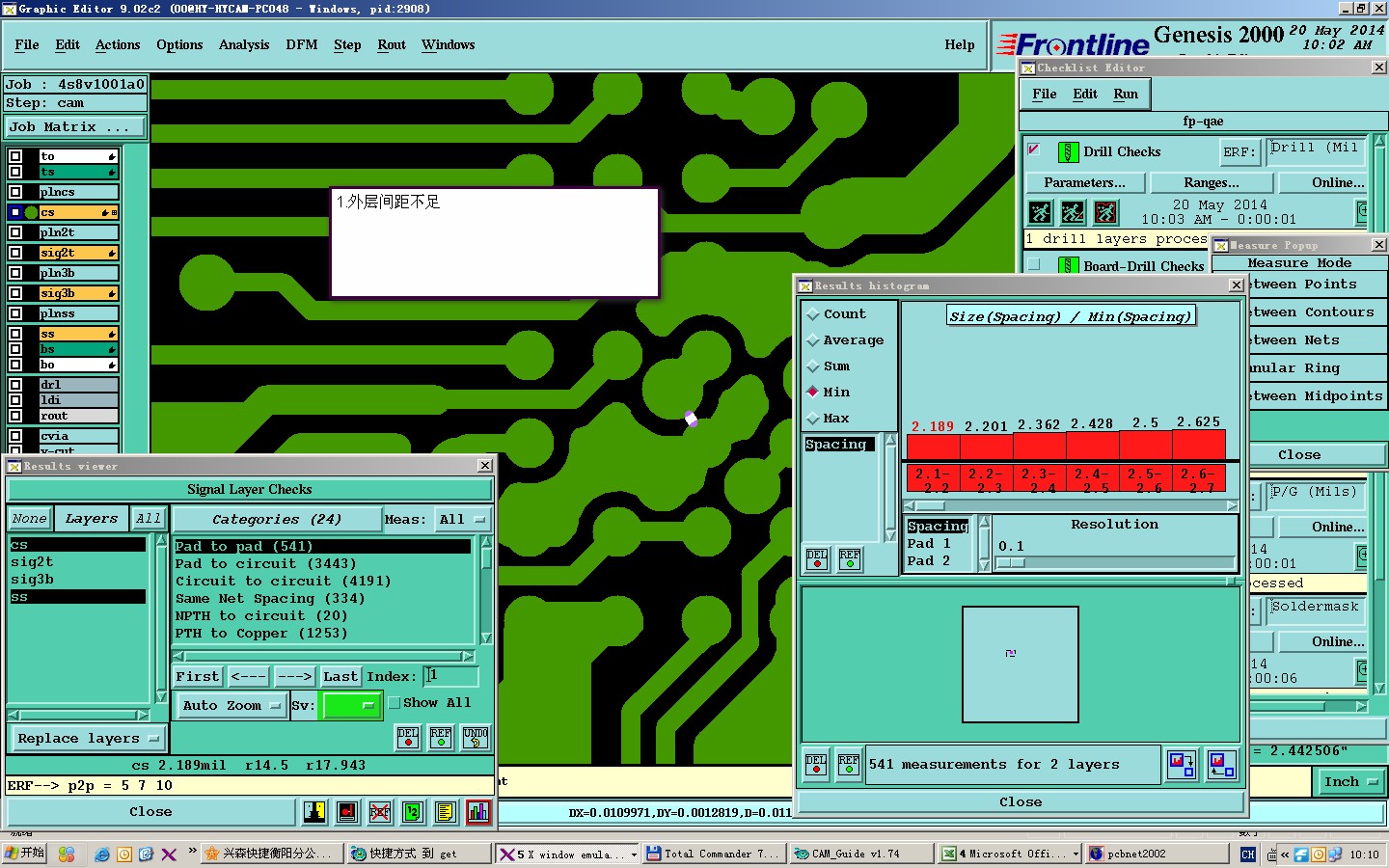The image size is (1389, 868).
Task: Click REF icon beside 541 measurements text
Action: pyautogui.click(x=849, y=765)
